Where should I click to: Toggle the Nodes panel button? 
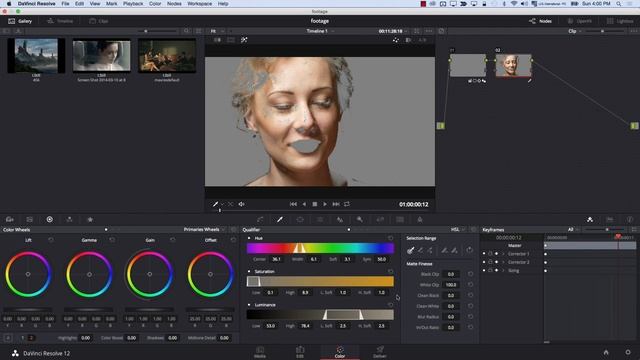pos(540,21)
